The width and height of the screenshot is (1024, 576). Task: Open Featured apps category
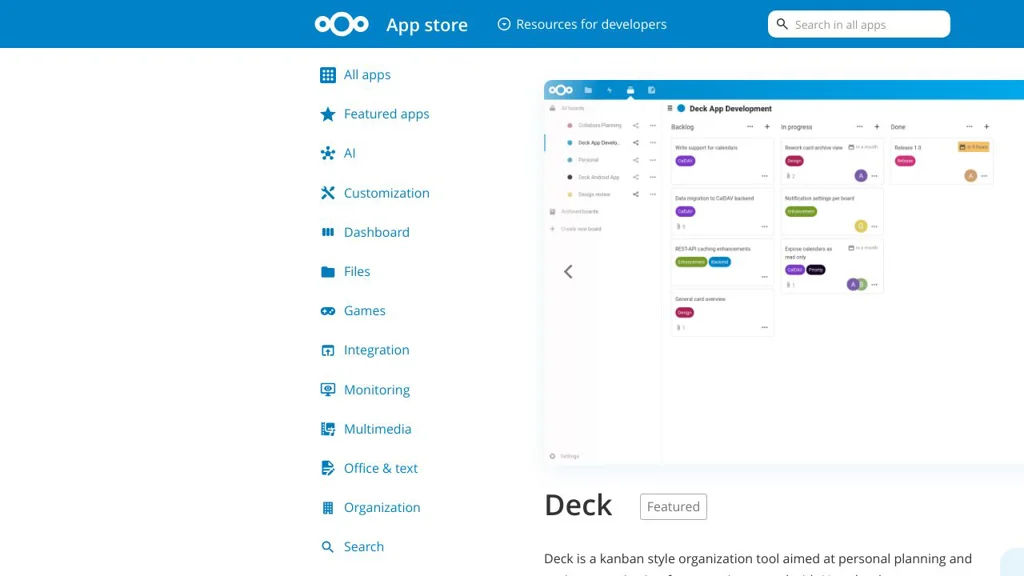387,114
